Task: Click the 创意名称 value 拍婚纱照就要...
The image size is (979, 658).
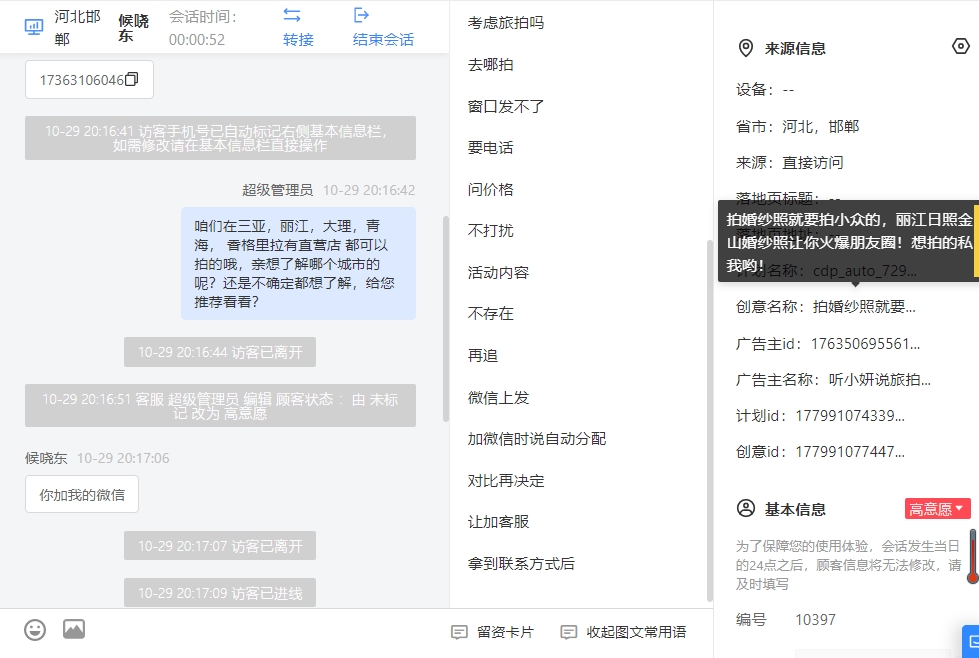Action: [864, 307]
